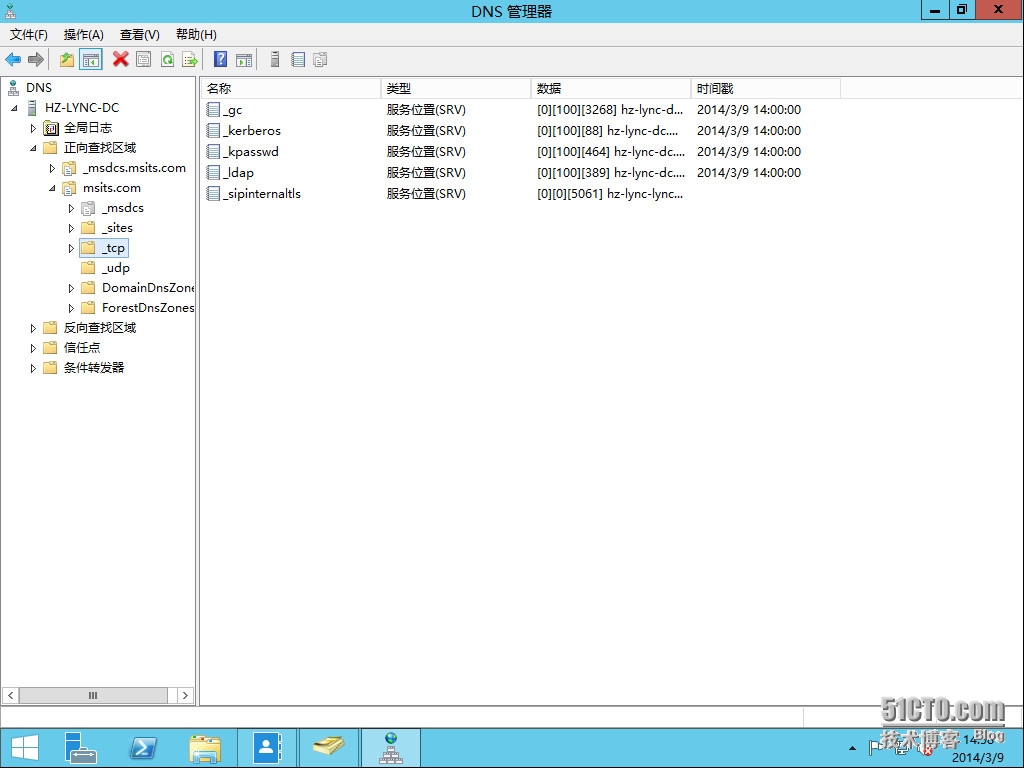Viewport: 1024px width, 768px height.
Task: Open the contacts-style taskbar app icon
Action: coord(267,748)
